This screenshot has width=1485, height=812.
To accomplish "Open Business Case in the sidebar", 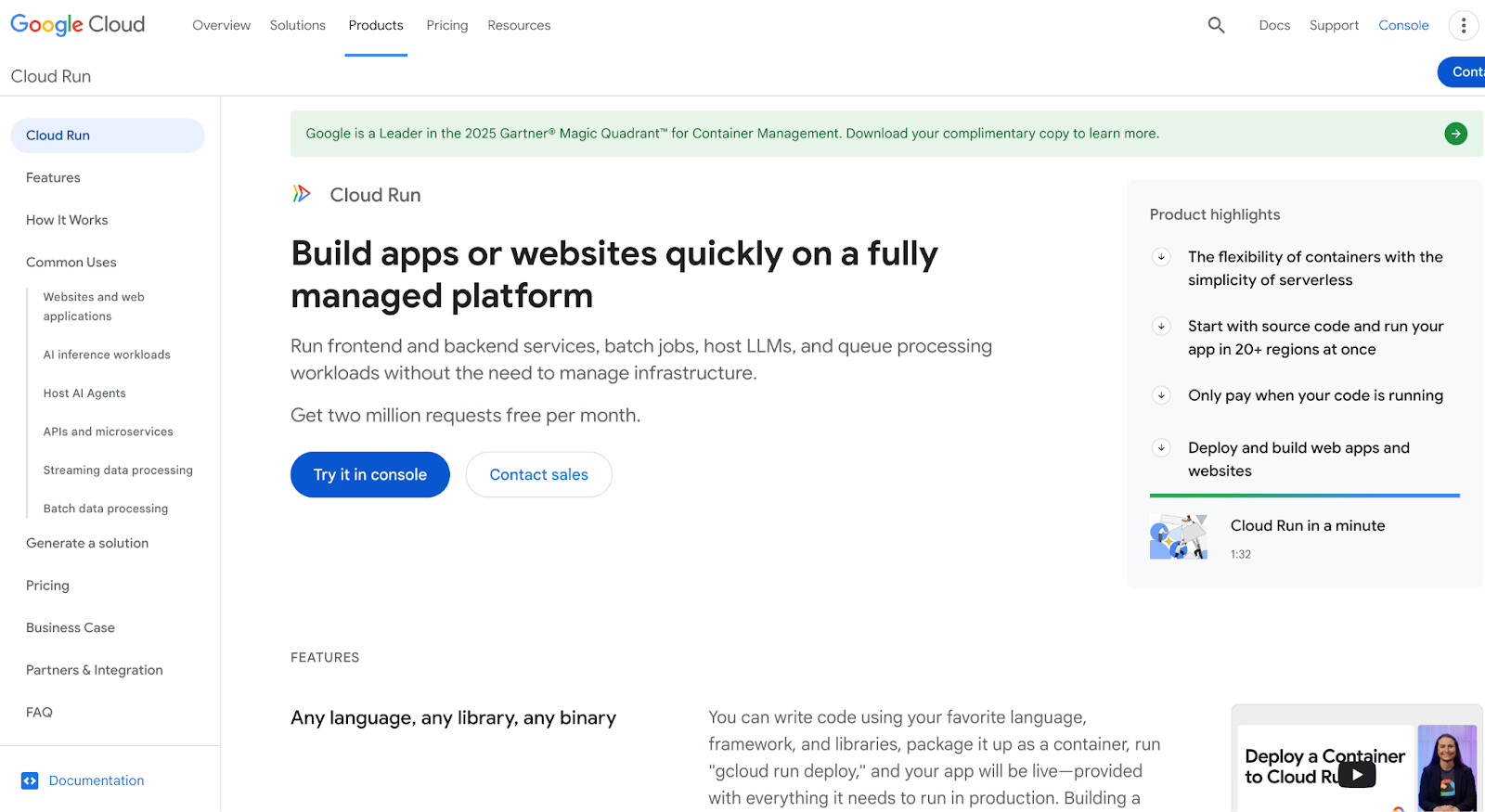I will 71,628.
